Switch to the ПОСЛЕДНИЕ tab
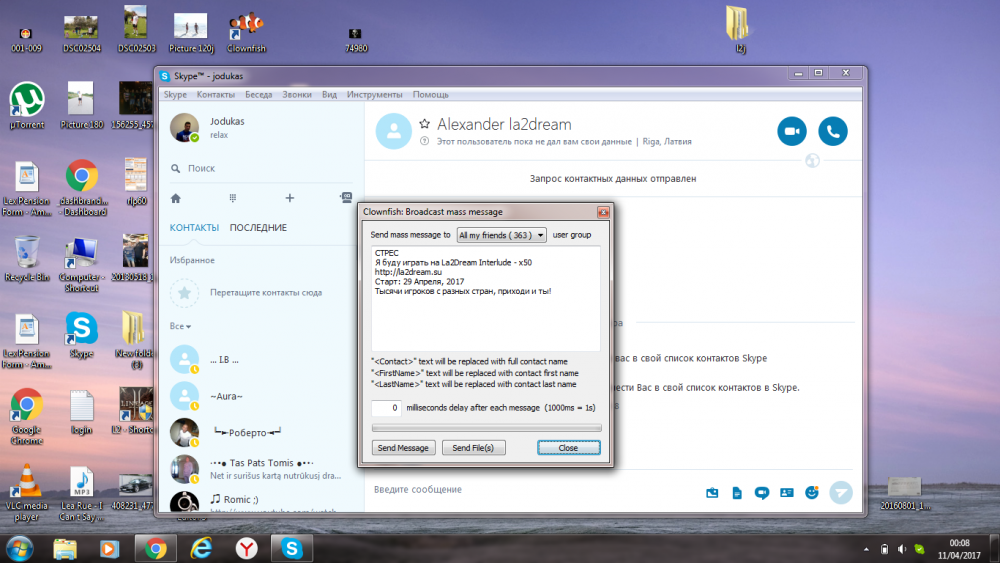The height and width of the screenshot is (563, 1000). point(258,228)
